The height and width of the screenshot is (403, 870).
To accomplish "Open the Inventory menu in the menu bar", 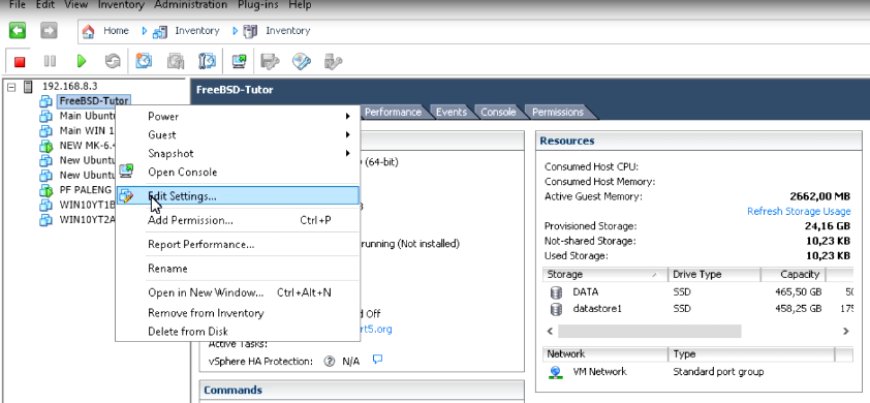I will pos(121,5).
